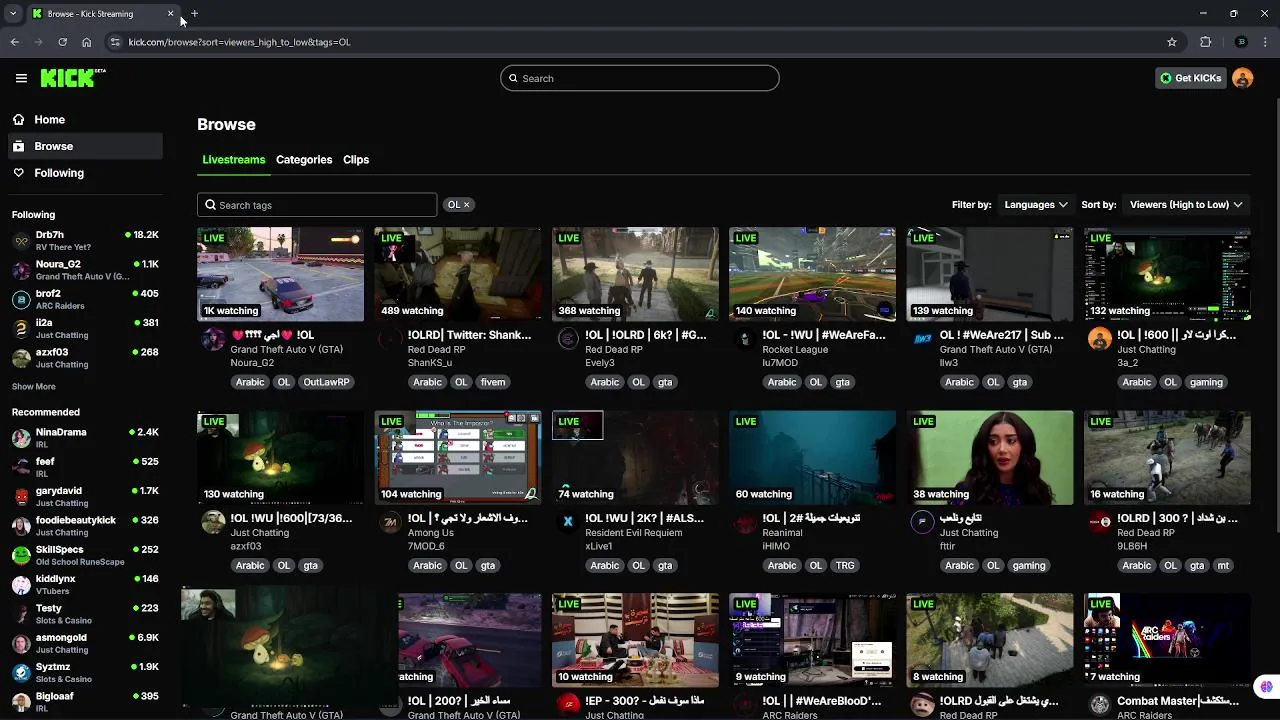Open Among Us category link

tap(432, 533)
